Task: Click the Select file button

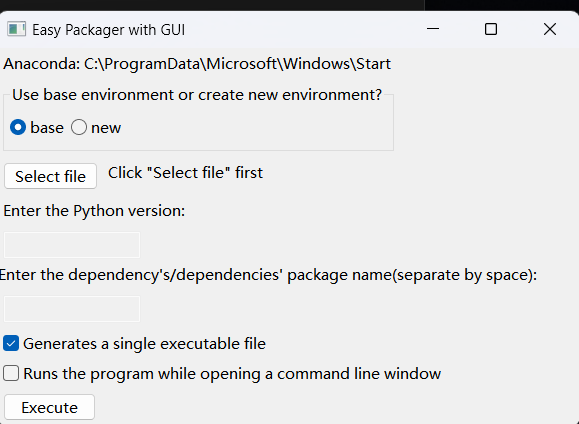Action: (x=51, y=176)
